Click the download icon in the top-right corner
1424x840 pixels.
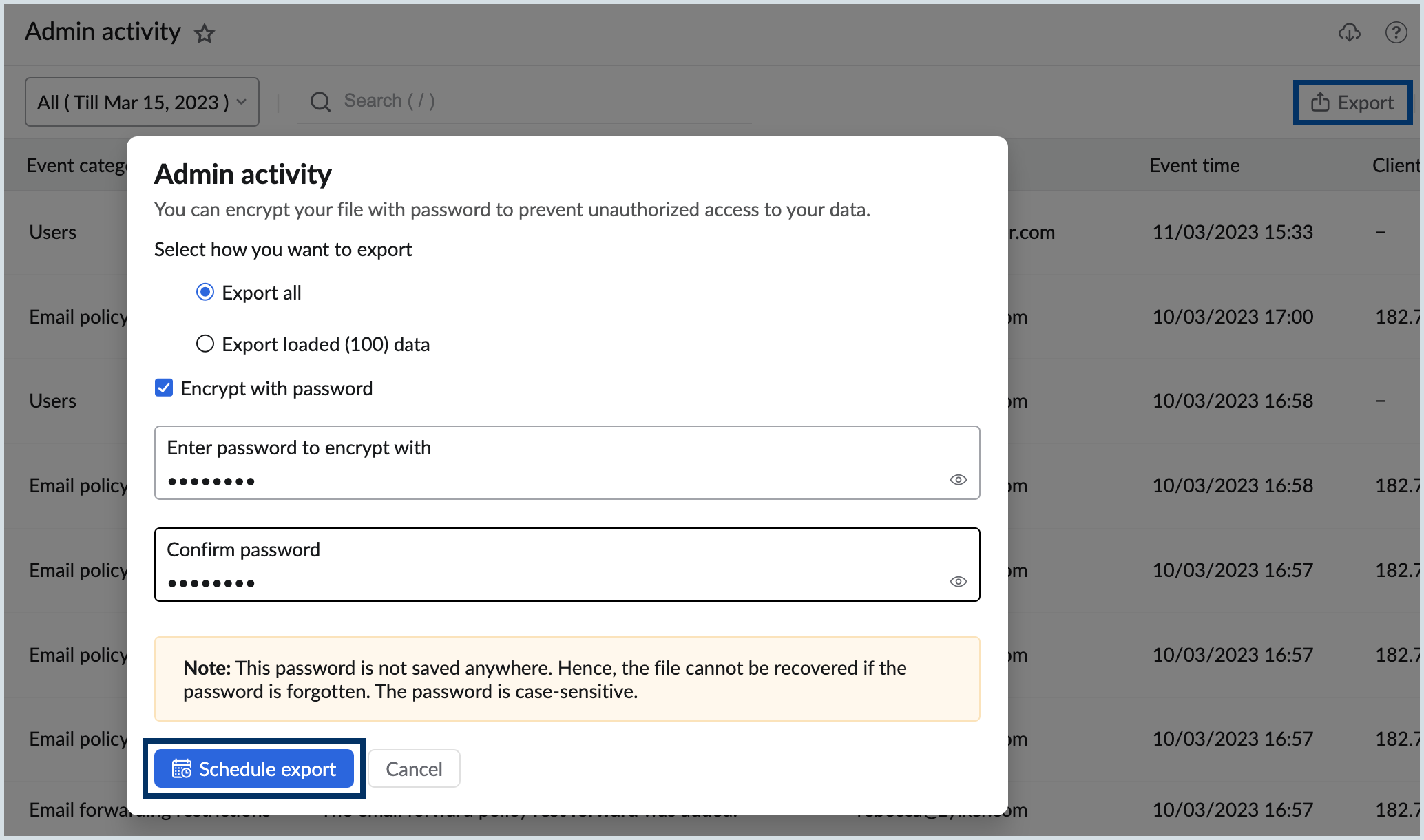[x=1350, y=32]
